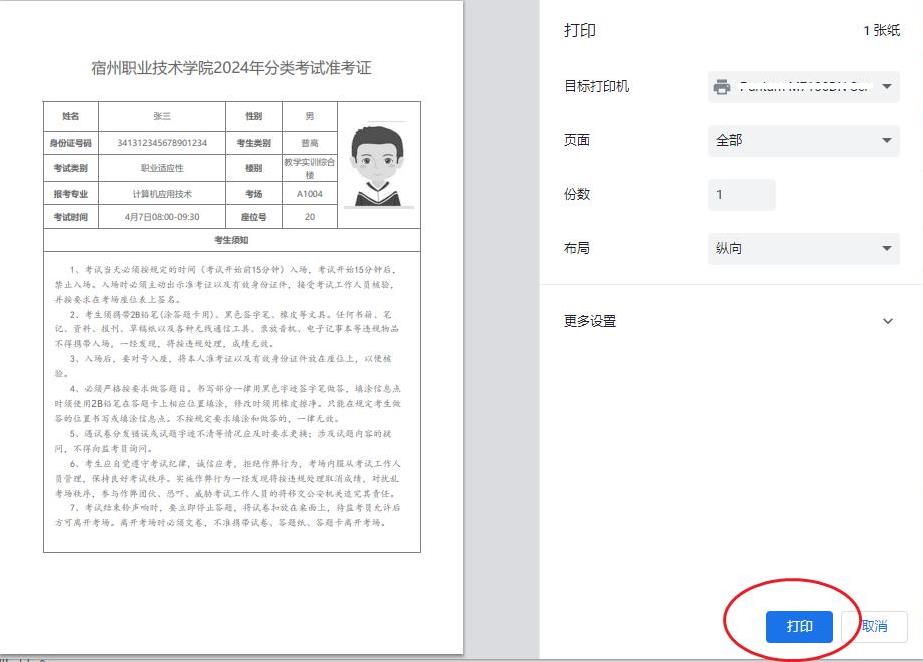Screen dimensions: 923x662
Task: Click the 取消 button
Action: pyautogui.click(x=875, y=627)
